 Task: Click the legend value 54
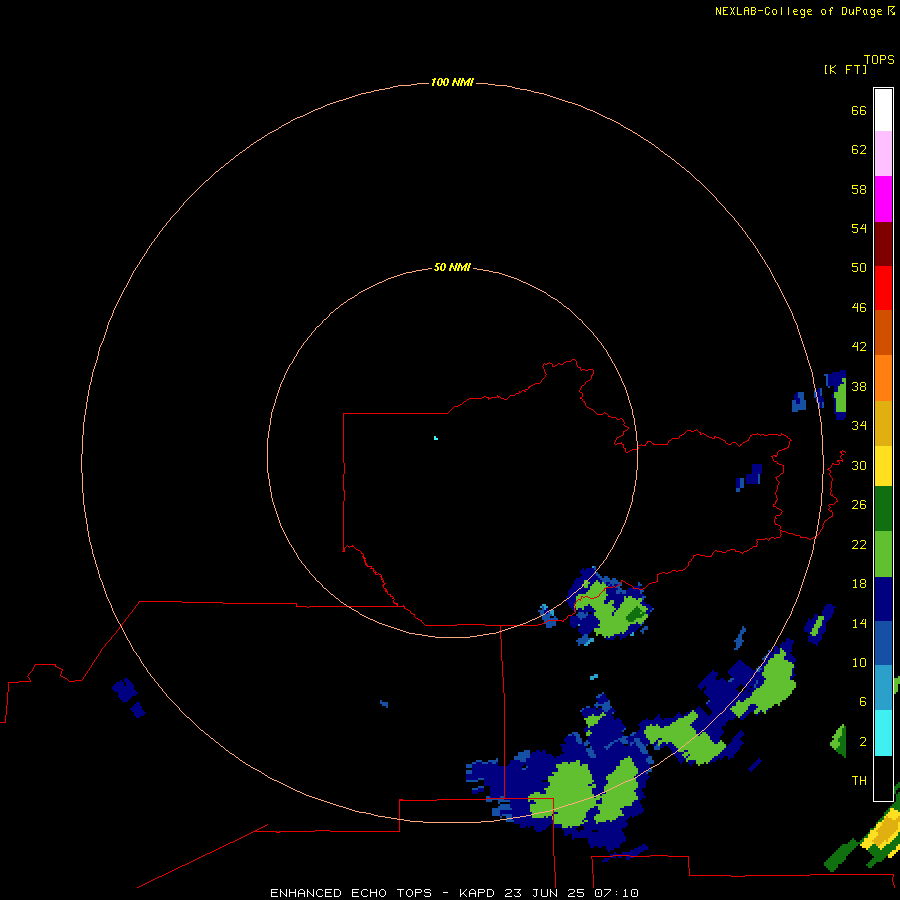859,228
